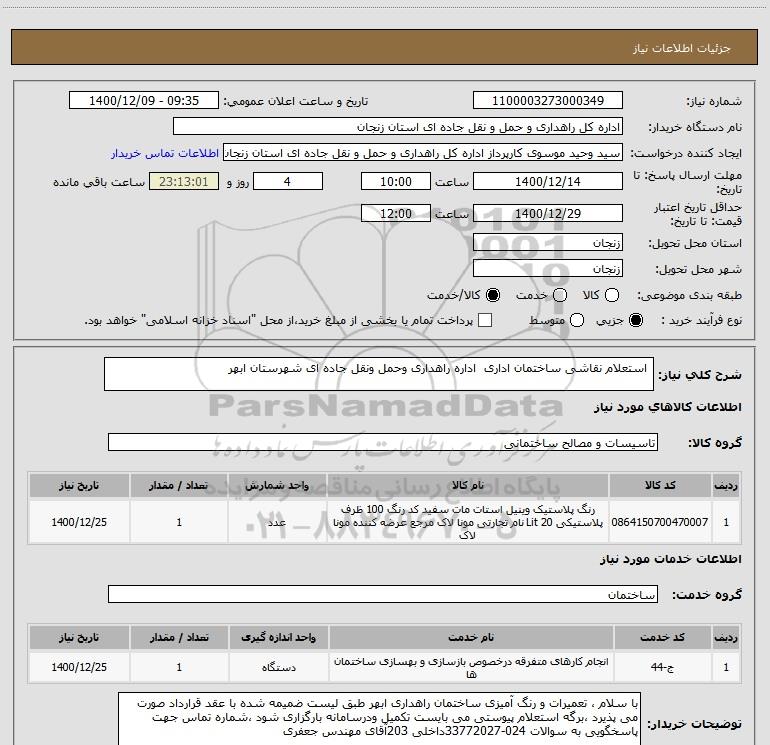Click the واحد شمارش column header
The width and height of the screenshot is (770, 745).
[x=277, y=485]
